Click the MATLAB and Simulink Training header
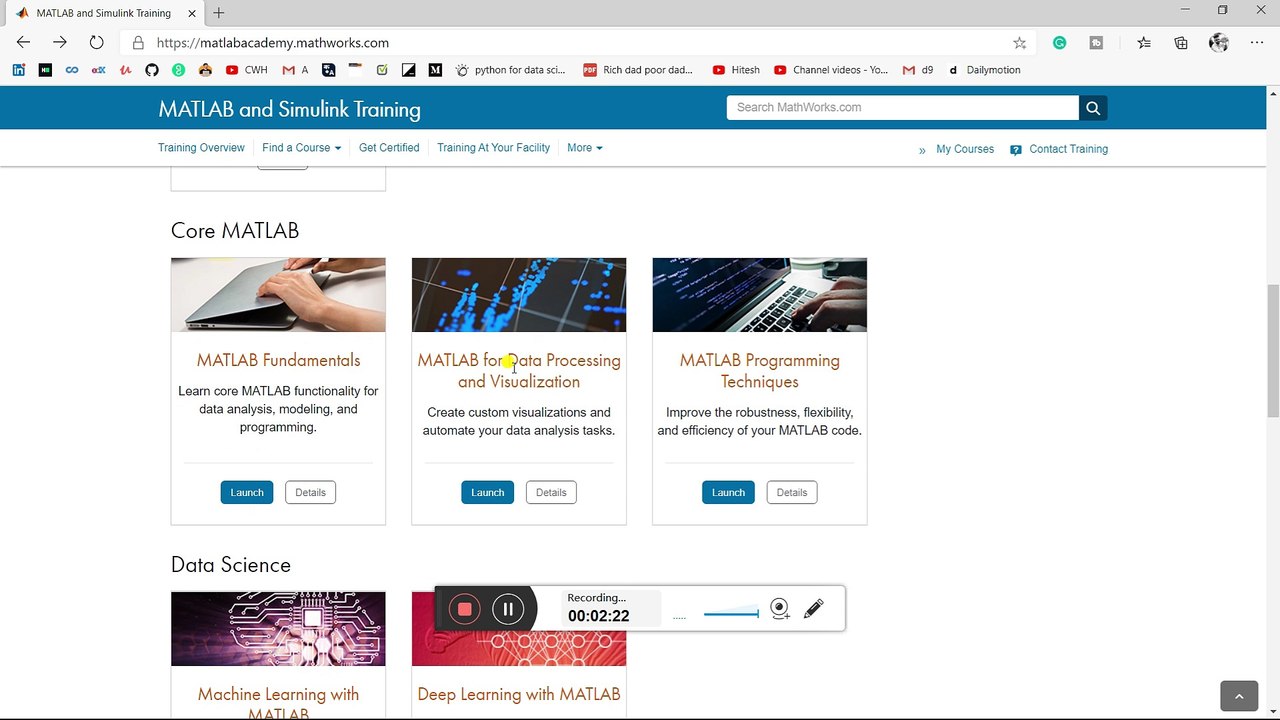The height and width of the screenshot is (720, 1280). (289, 109)
